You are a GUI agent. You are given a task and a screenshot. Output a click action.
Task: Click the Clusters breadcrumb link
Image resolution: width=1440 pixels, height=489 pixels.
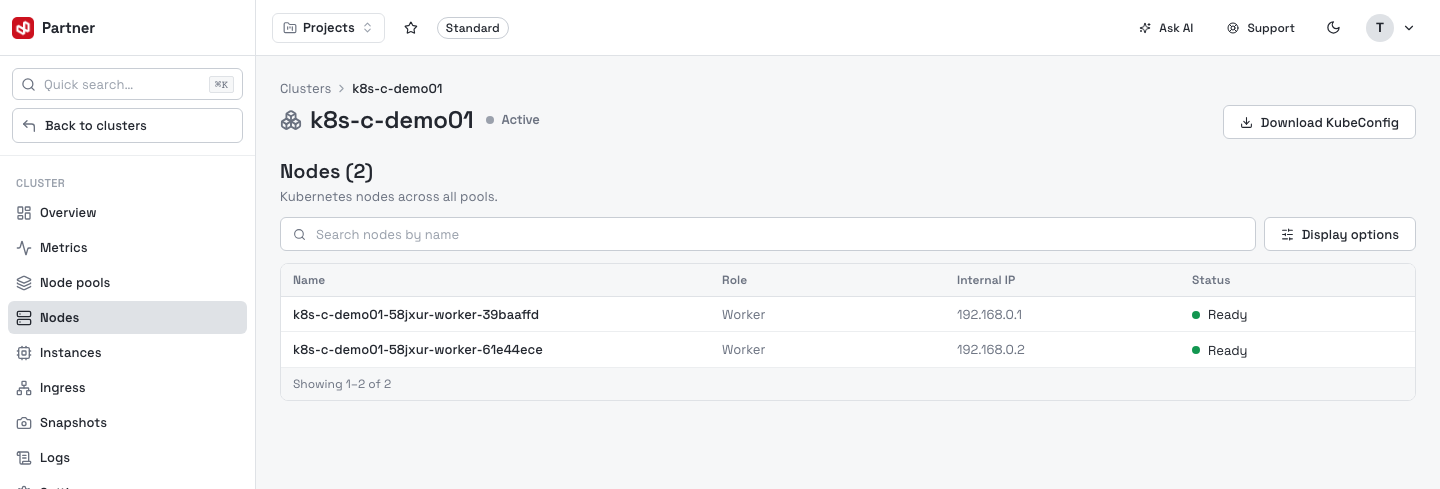pyautogui.click(x=305, y=89)
